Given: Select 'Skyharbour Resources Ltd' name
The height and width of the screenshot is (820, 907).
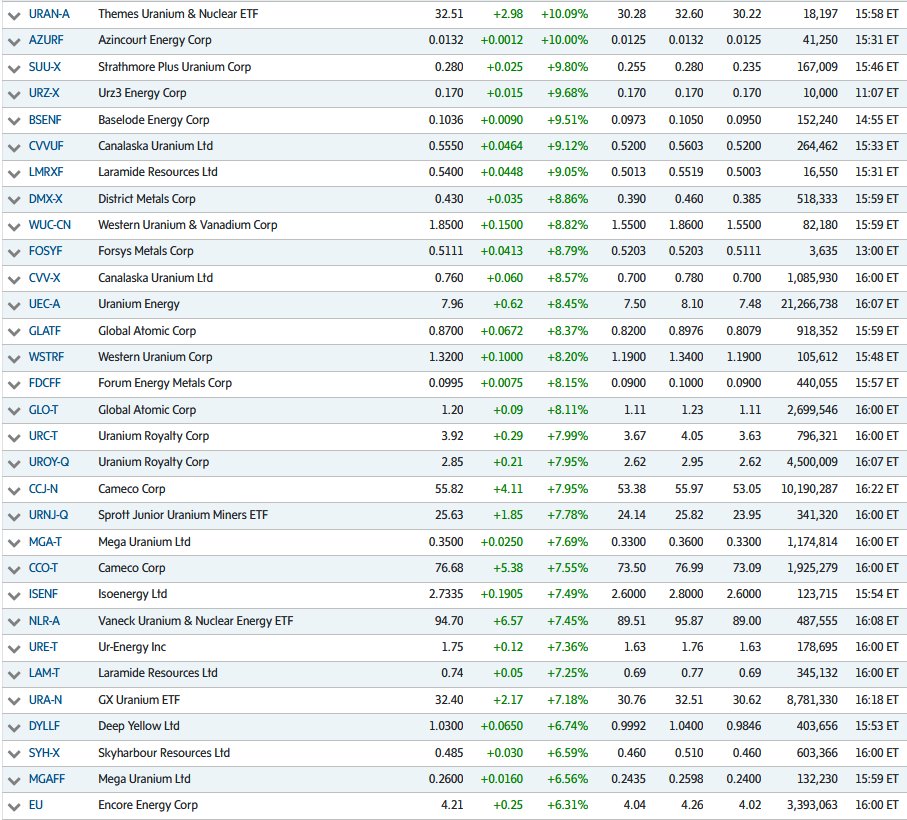Looking at the screenshot, I should (x=164, y=753).
